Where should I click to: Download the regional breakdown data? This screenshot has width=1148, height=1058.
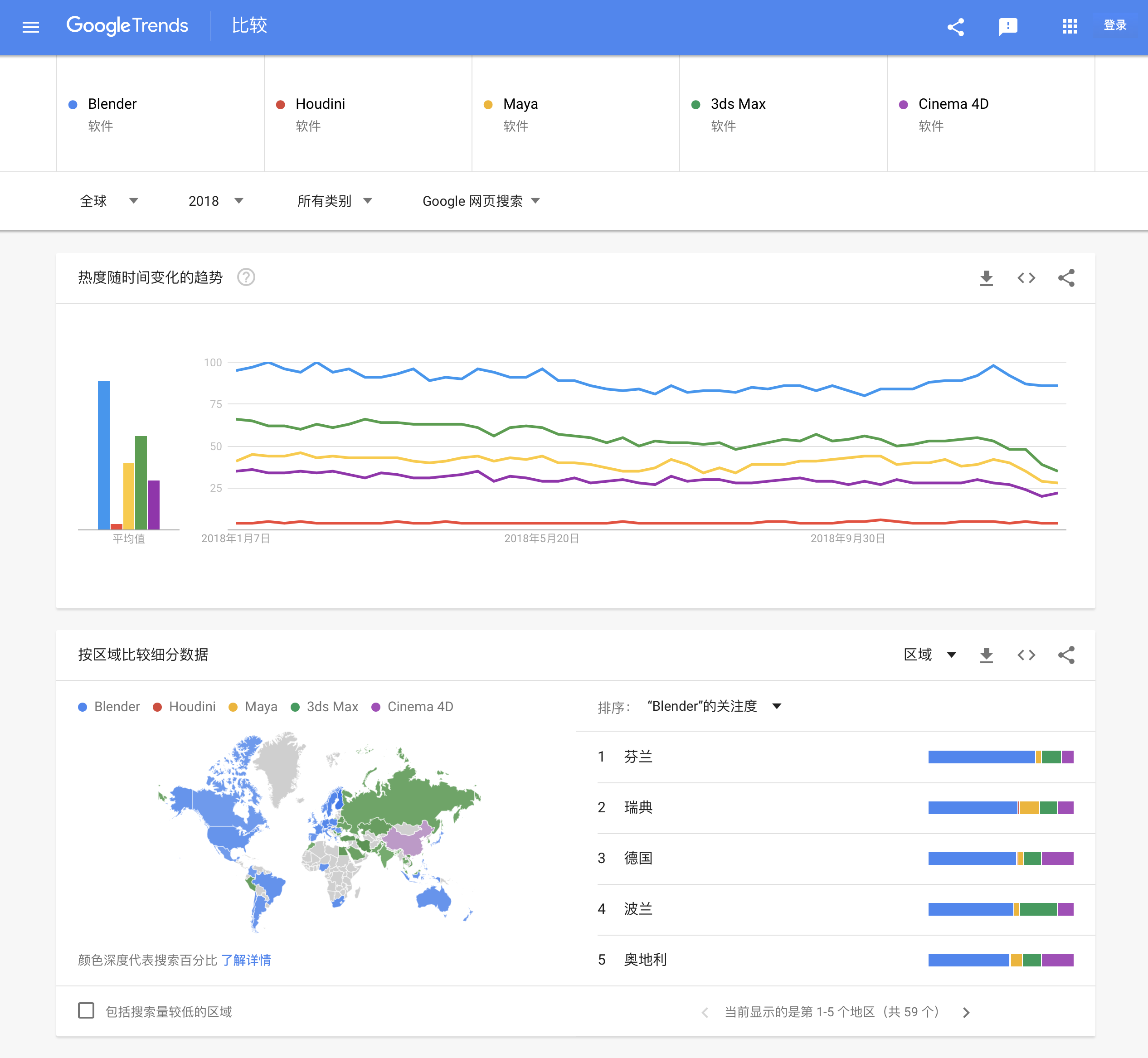point(986,655)
